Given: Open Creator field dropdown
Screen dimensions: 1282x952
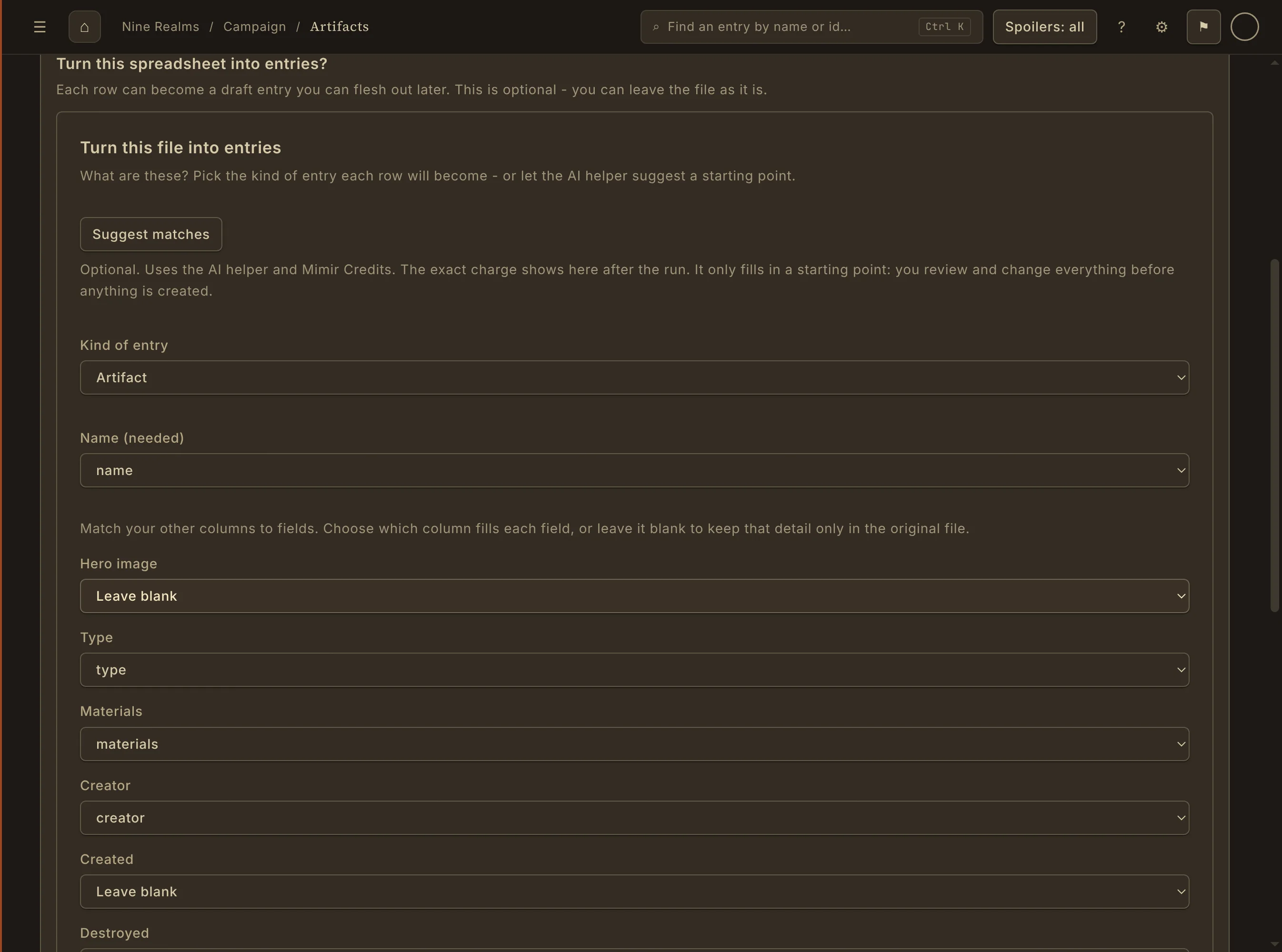Looking at the screenshot, I should point(635,818).
